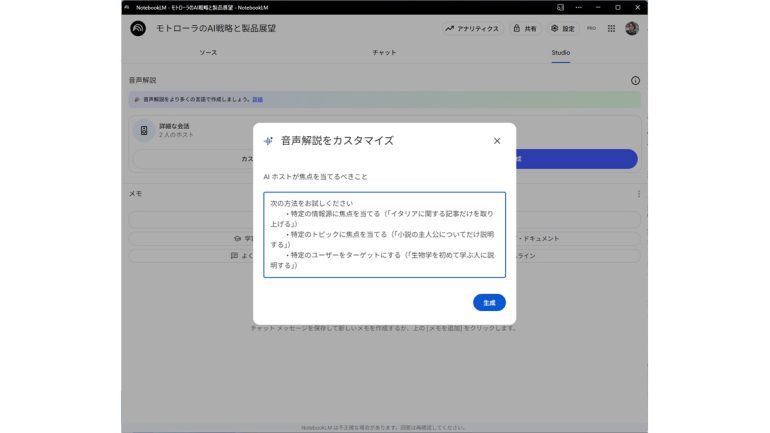This screenshot has height=433, width=770.
Task: Open the メモ section three-dot menu
Action: [639, 194]
